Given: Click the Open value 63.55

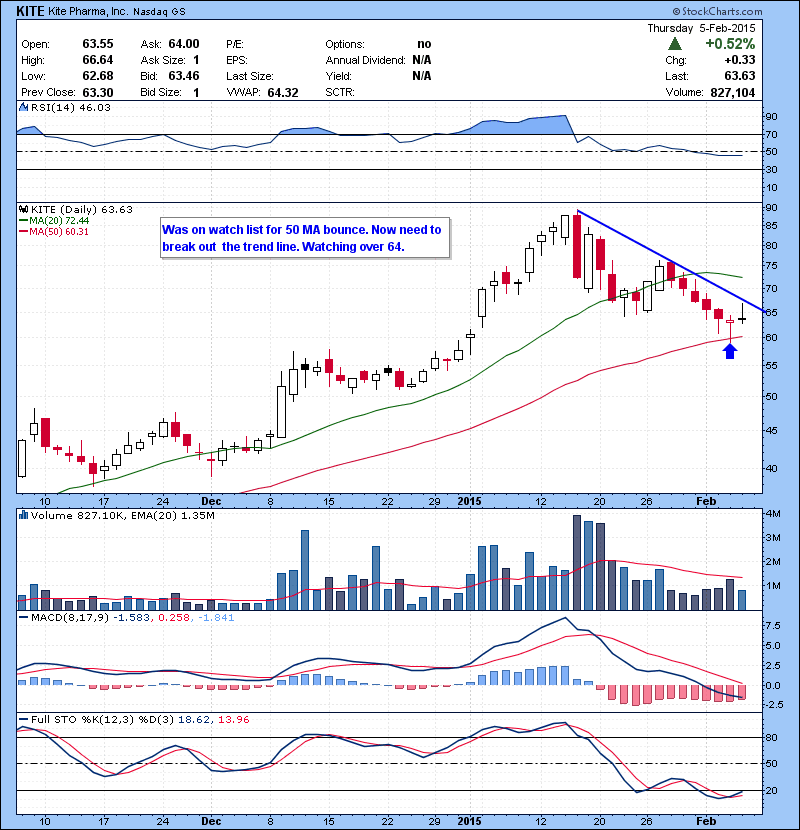Looking at the screenshot, I should click(98, 44).
